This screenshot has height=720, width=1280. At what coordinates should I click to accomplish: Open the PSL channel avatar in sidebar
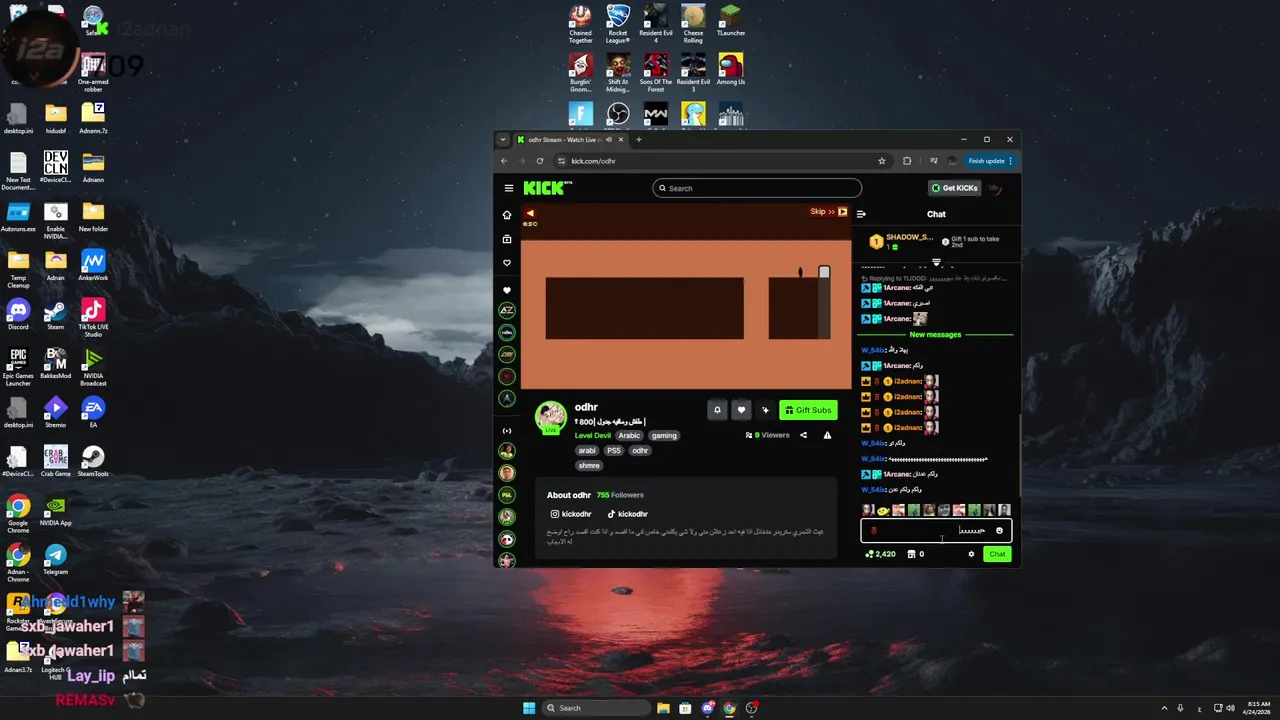[507, 495]
